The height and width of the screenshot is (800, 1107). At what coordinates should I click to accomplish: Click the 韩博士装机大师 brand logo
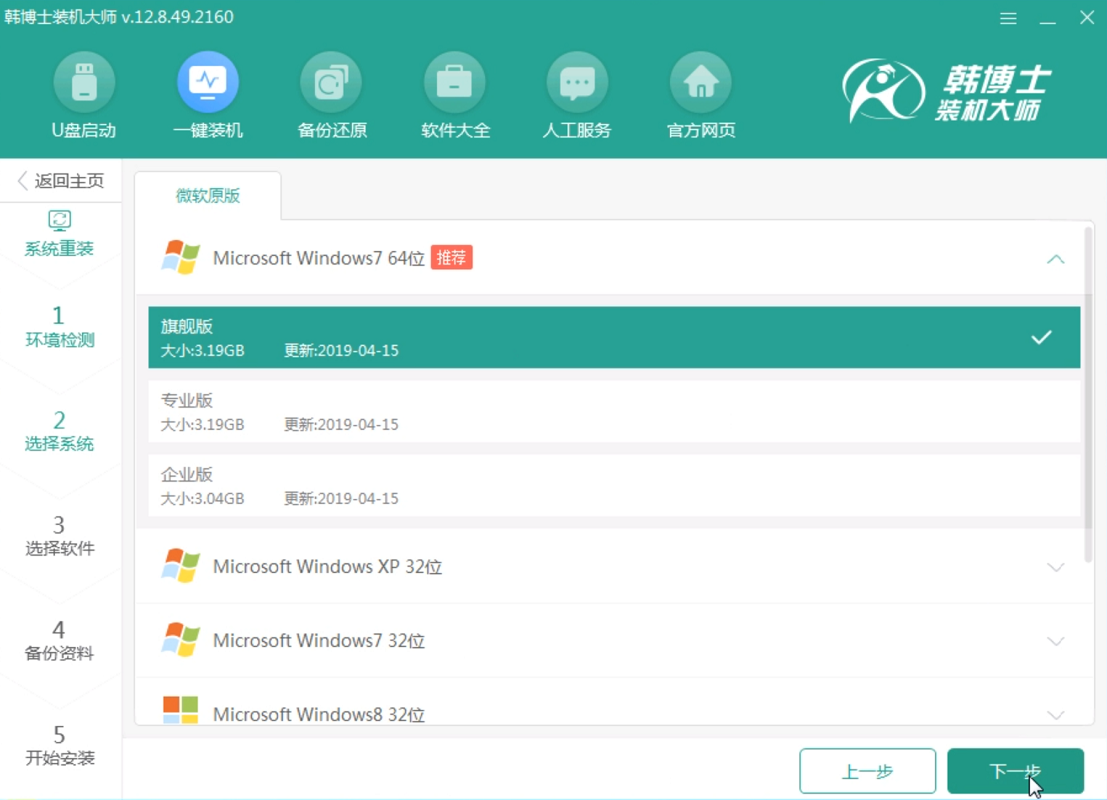click(946, 90)
